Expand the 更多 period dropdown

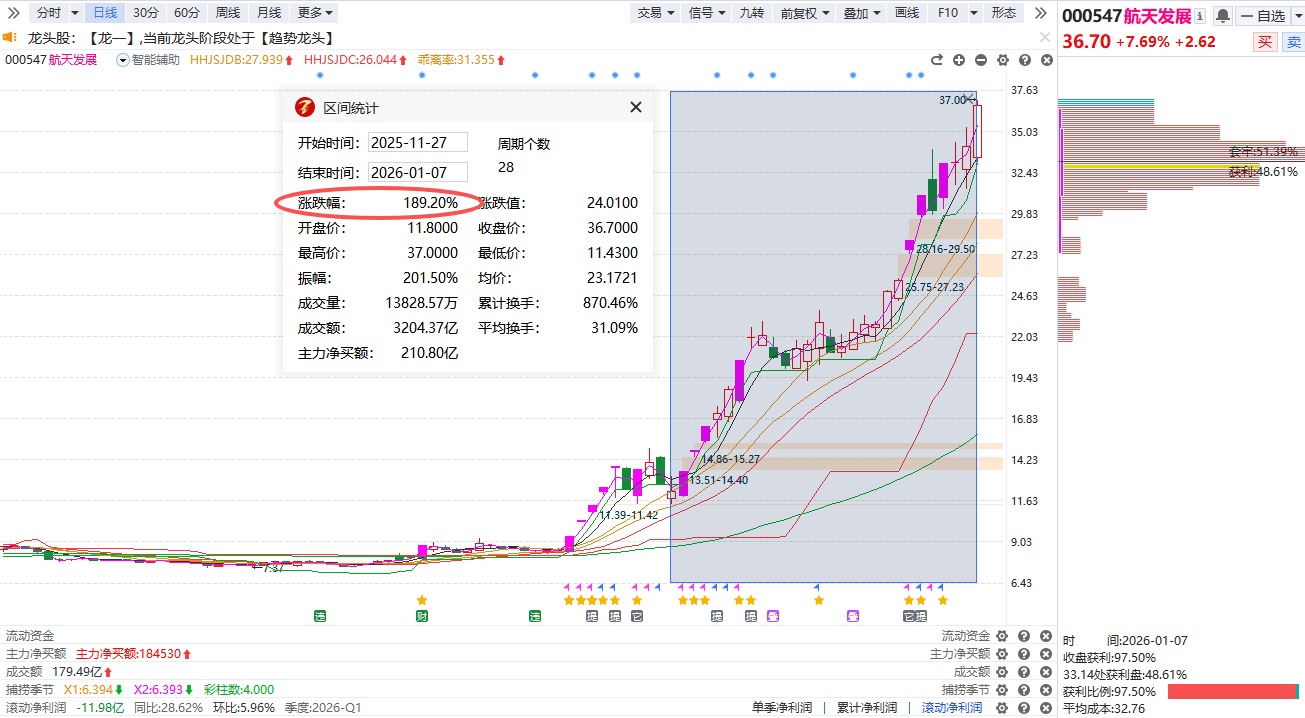[x=316, y=13]
